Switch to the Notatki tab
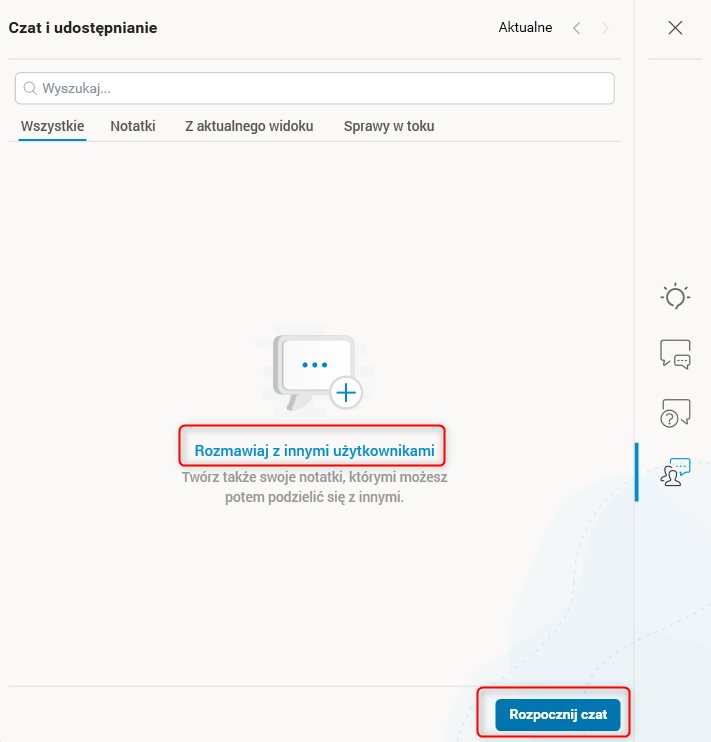 (133, 126)
